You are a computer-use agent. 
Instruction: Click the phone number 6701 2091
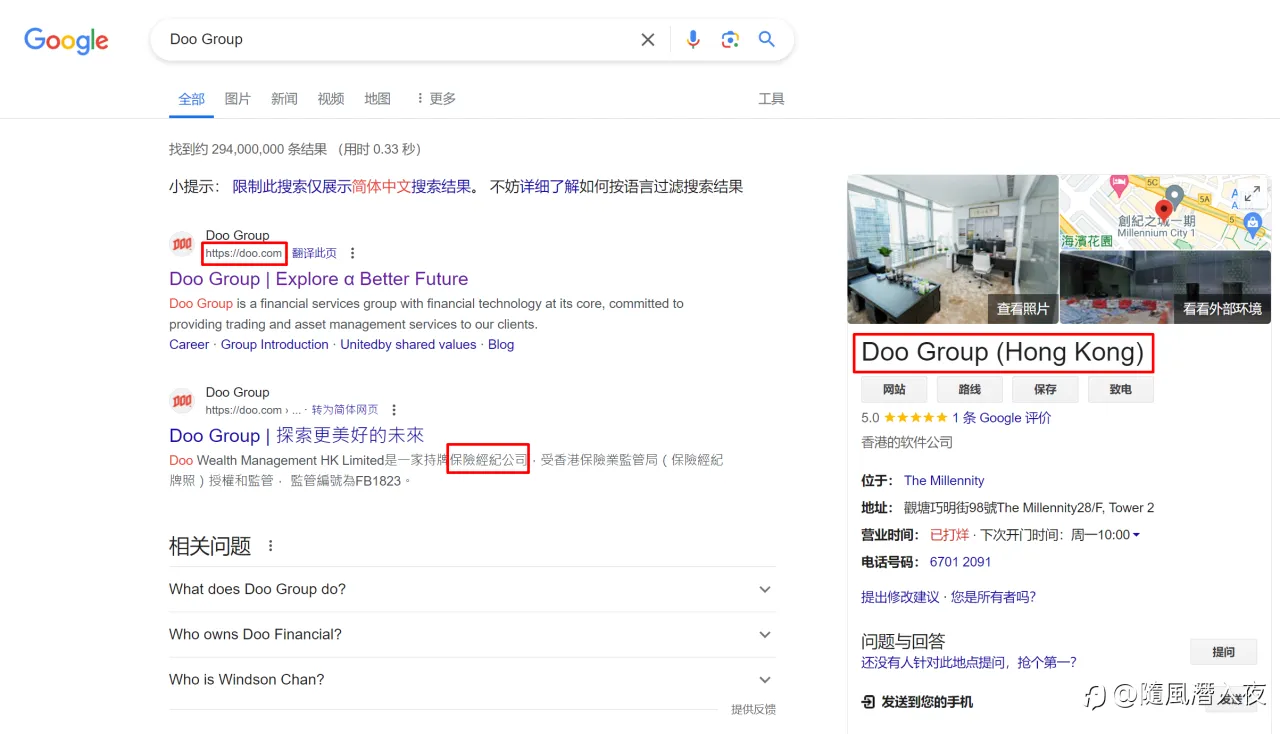pos(960,562)
